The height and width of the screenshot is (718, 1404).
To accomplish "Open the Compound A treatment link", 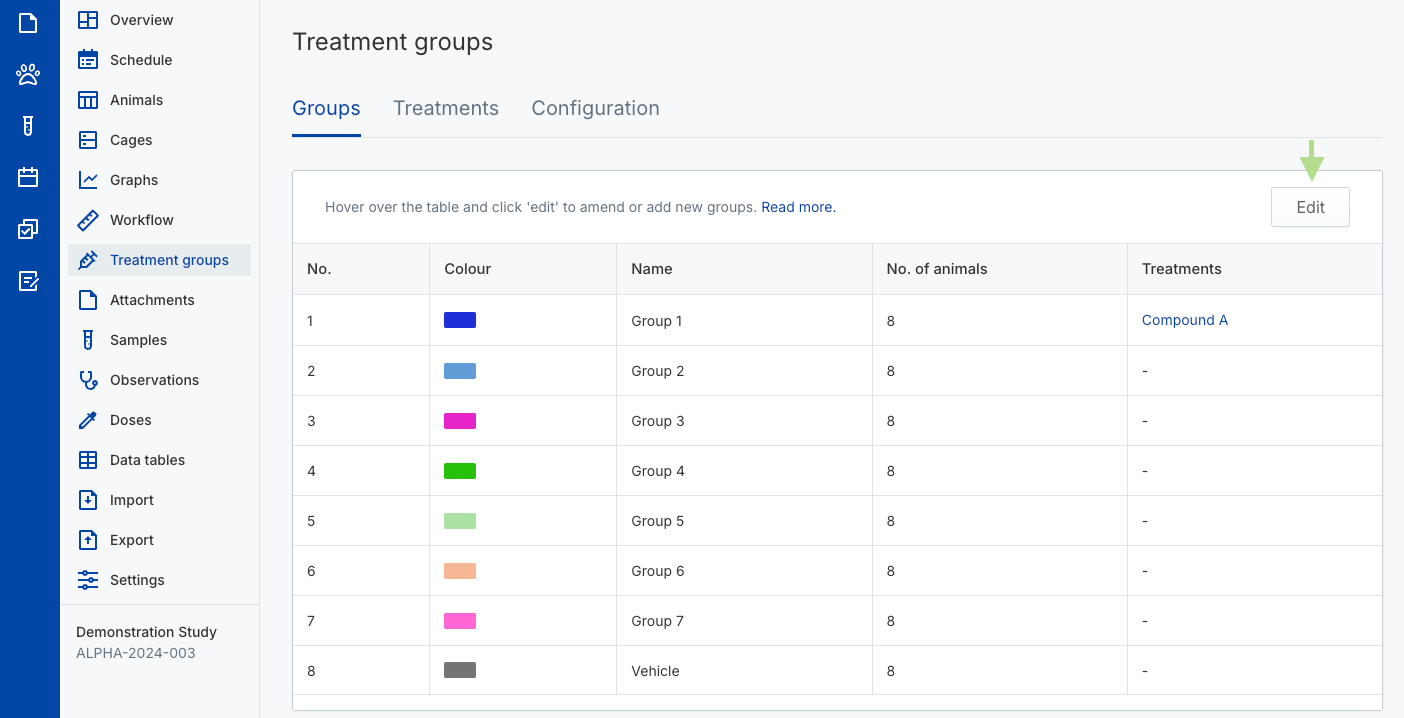I will pyautogui.click(x=1184, y=321).
